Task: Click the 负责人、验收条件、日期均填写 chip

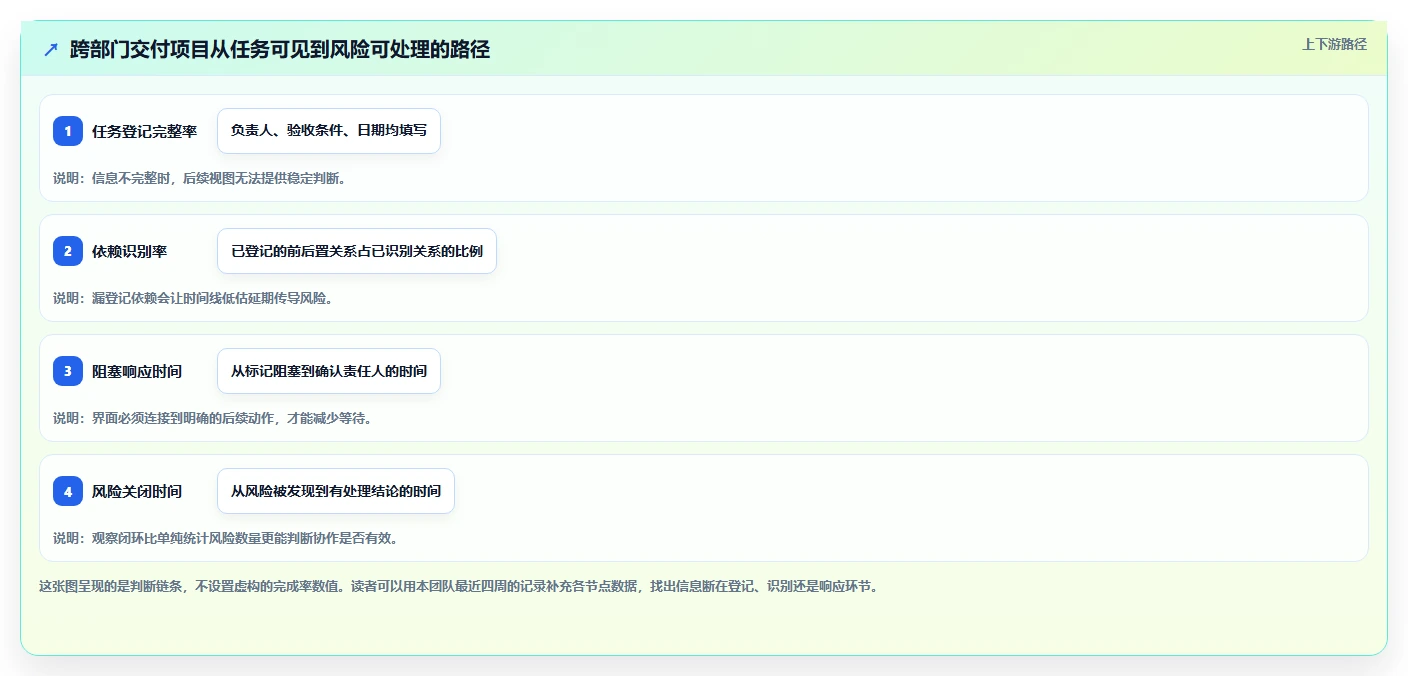Action: [x=329, y=131]
